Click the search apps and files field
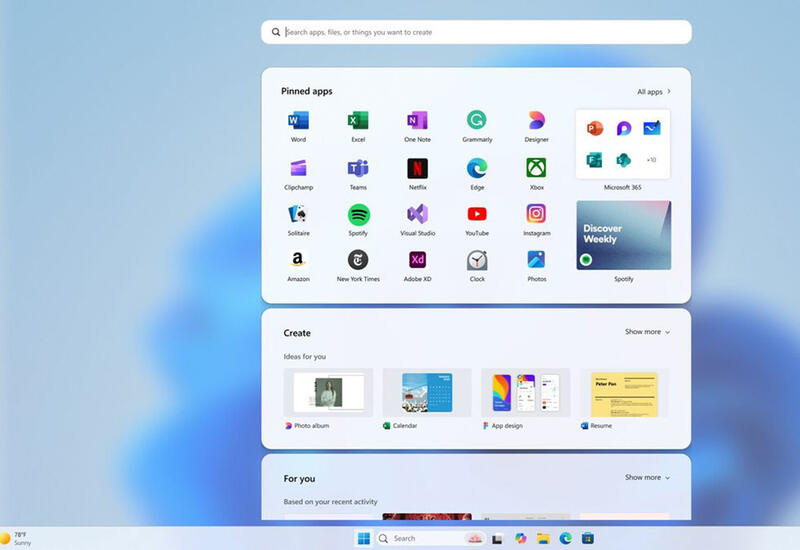Viewport: 800px width, 550px height. pos(477,32)
